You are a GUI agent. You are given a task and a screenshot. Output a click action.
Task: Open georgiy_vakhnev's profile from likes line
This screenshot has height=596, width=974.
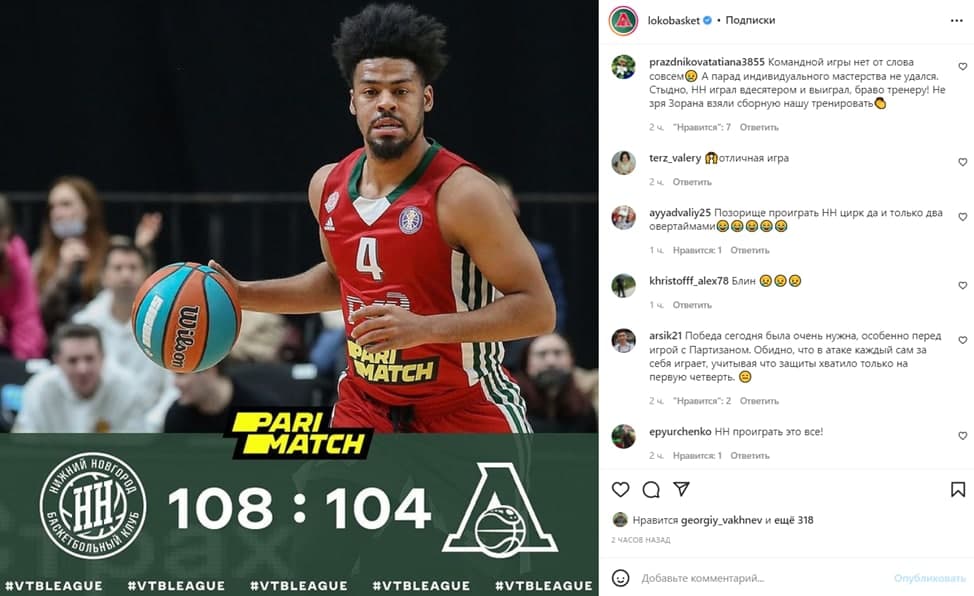pyautogui.click(x=721, y=520)
